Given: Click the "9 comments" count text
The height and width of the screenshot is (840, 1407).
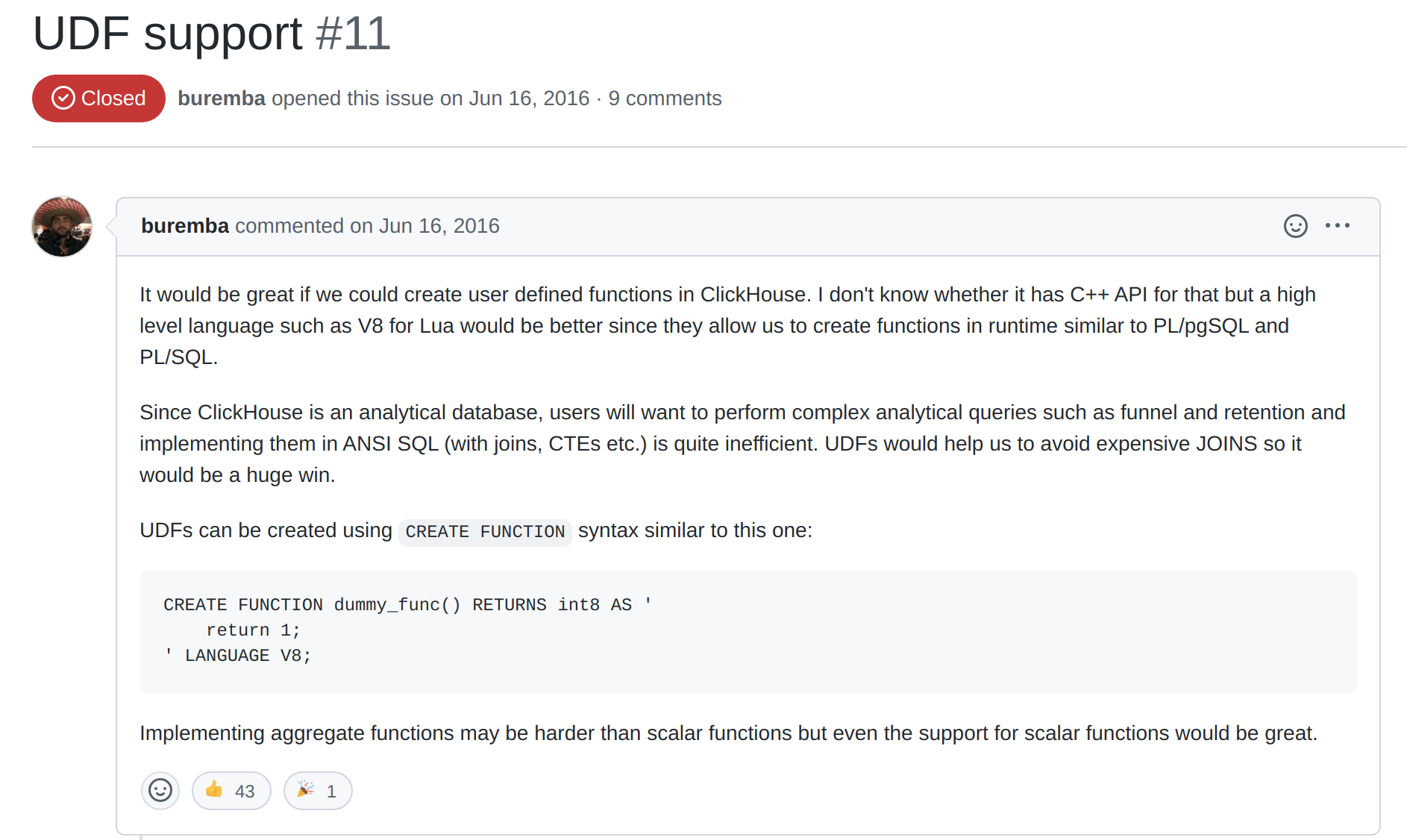Looking at the screenshot, I should pyautogui.click(x=665, y=98).
